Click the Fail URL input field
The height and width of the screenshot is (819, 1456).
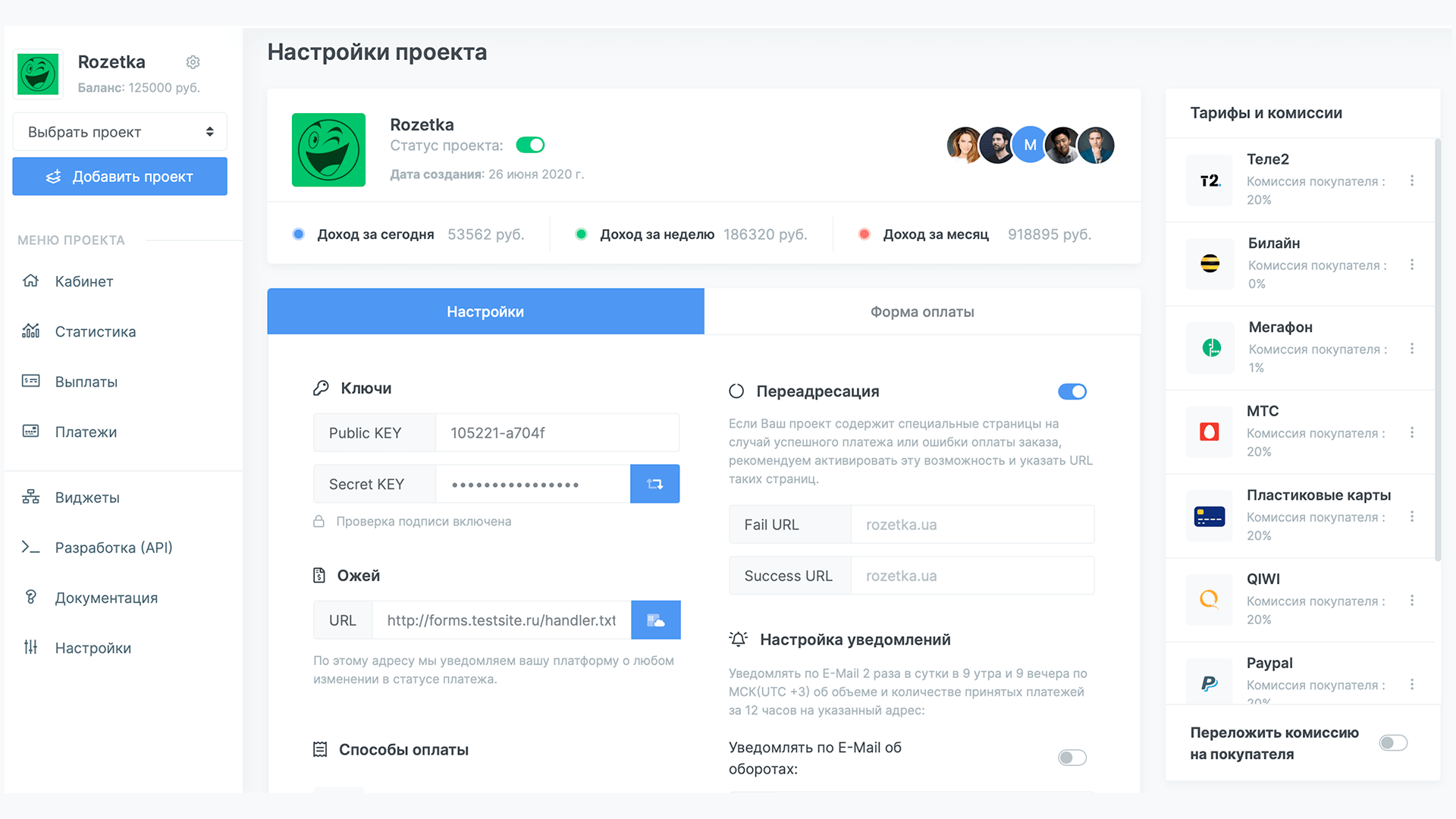(973, 525)
